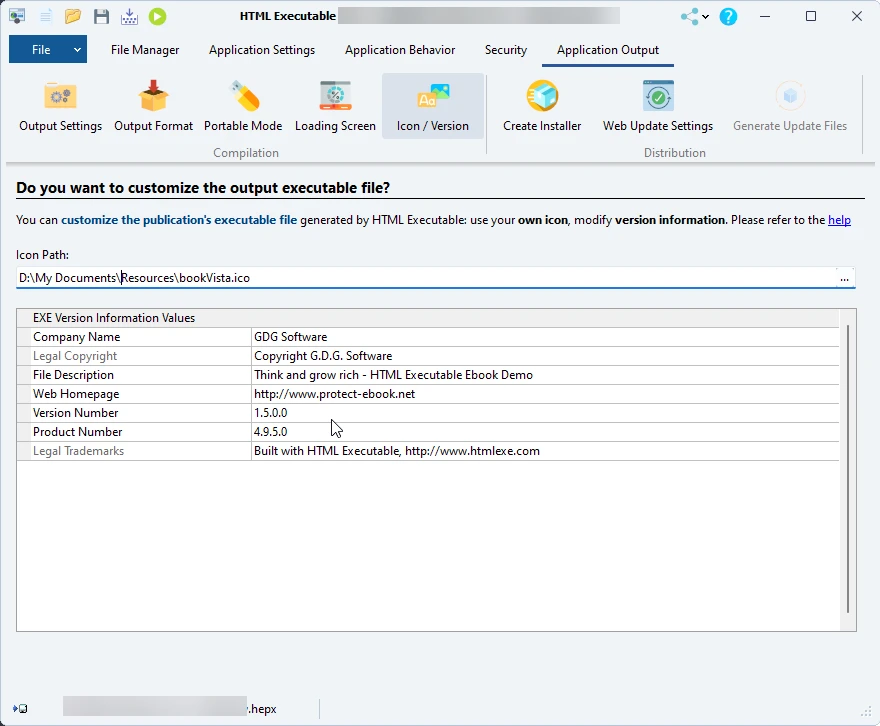Expand the share icon dropdown arrow
The width and height of the screenshot is (880, 726).
coord(706,17)
